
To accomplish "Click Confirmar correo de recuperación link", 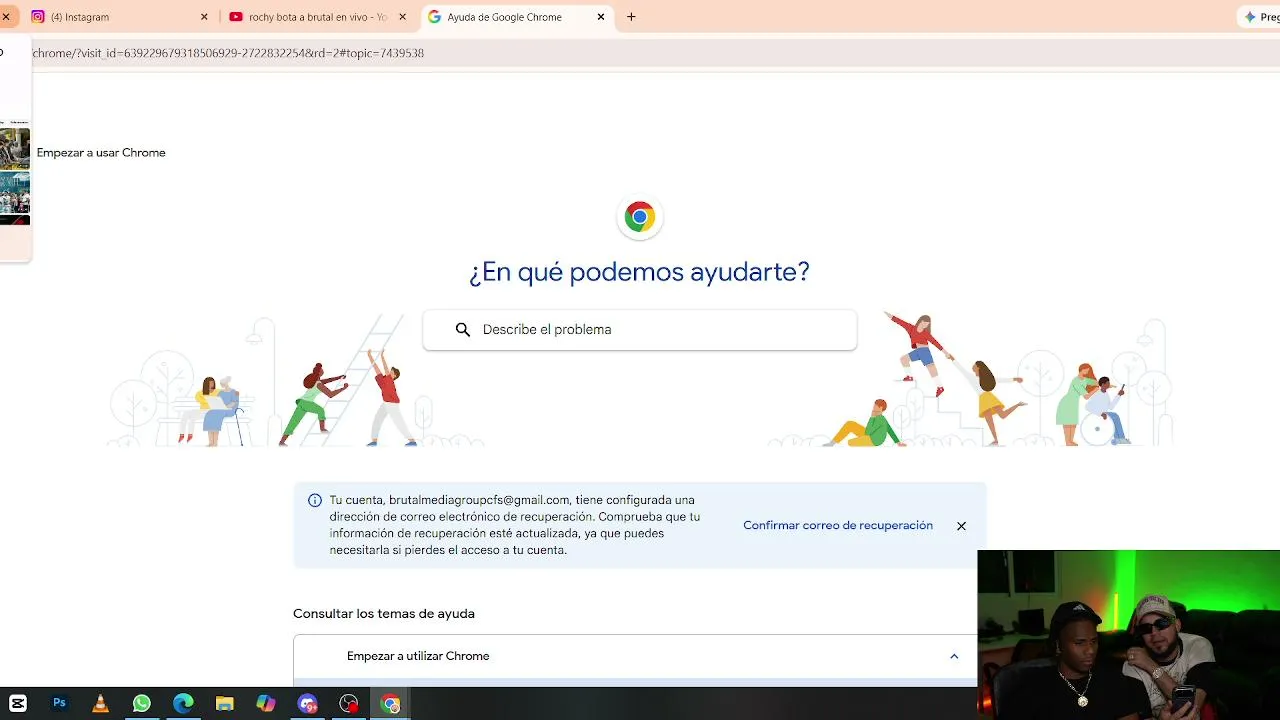I will (838, 526).
